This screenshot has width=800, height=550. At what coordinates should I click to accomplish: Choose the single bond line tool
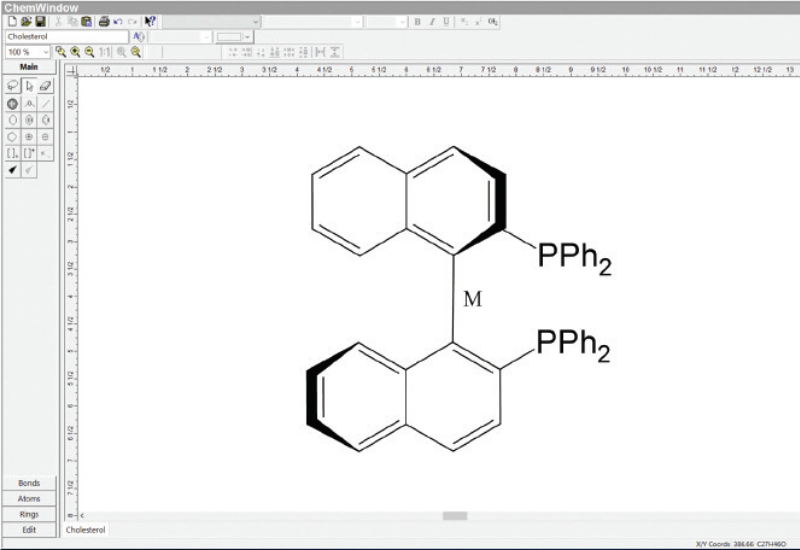point(45,103)
